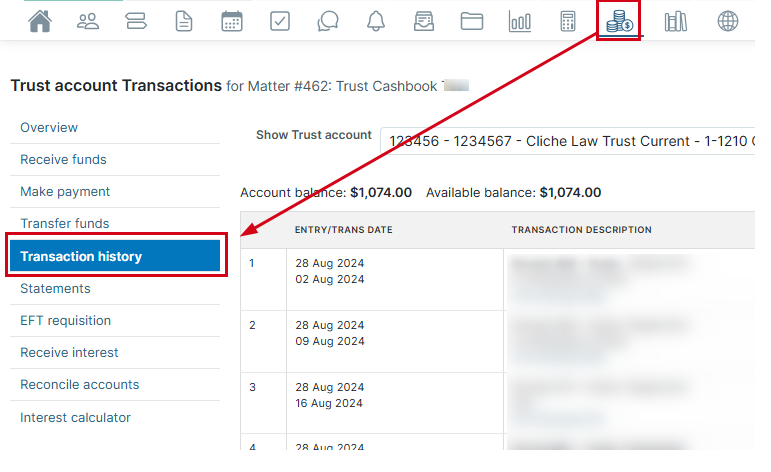Viewport: 771px width, 472px height.
Task: Open the Messages chat bubbles icon
Action: click(328, 21)
